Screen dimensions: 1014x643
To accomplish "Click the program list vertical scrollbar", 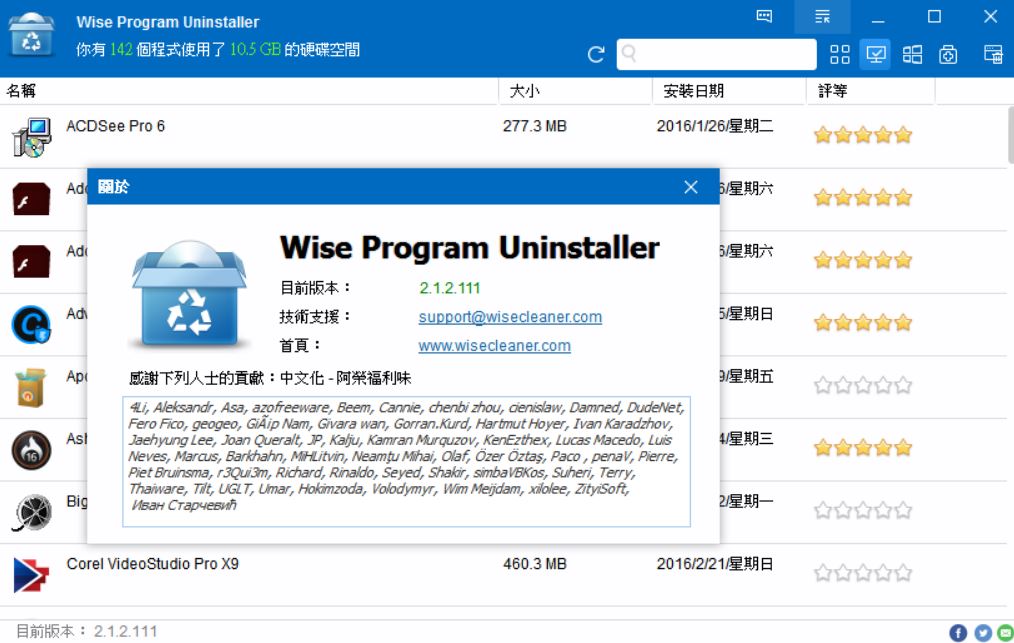I will (1010, 135).
